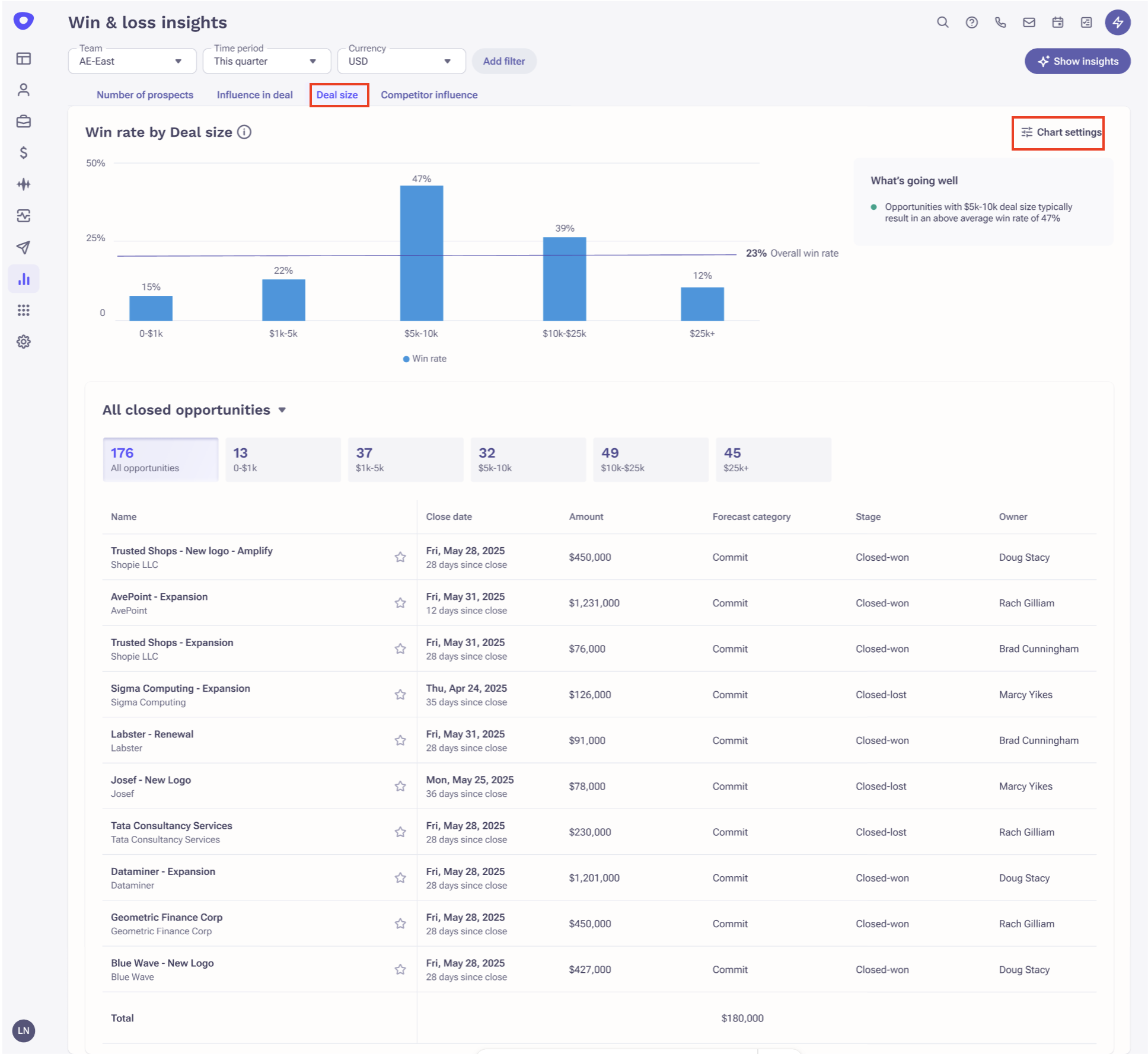Open the dollar sign sidebar icon
Screen dimensions: 1148x1054
click(24, 153)
